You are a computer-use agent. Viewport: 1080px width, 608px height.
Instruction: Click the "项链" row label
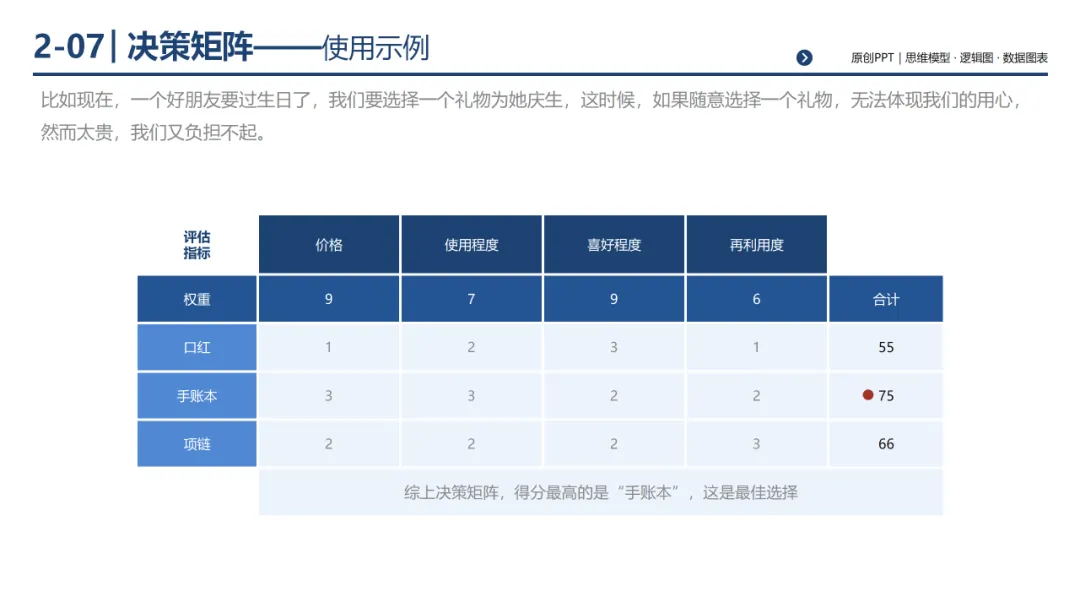coord(196,443)
